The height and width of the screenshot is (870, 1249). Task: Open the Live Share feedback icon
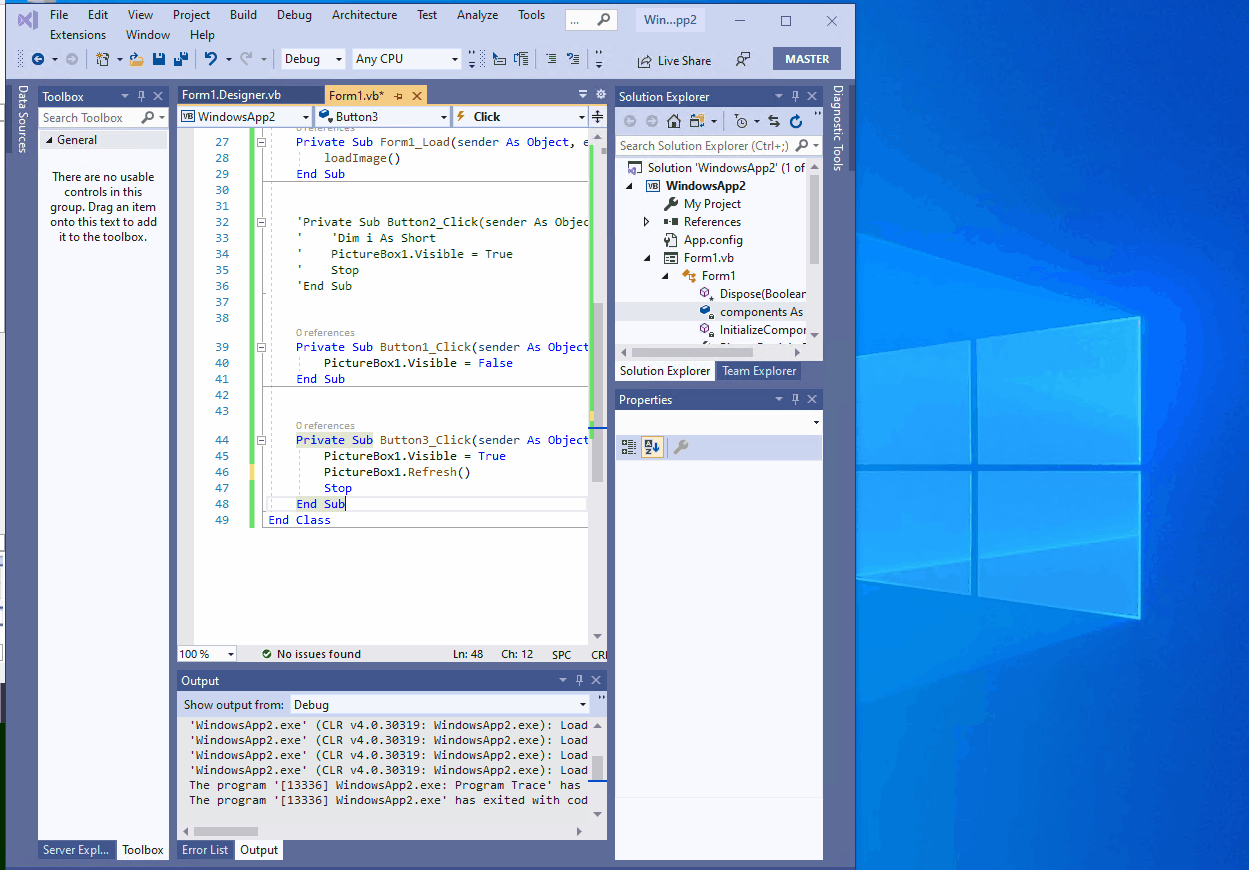pos(743,60)
